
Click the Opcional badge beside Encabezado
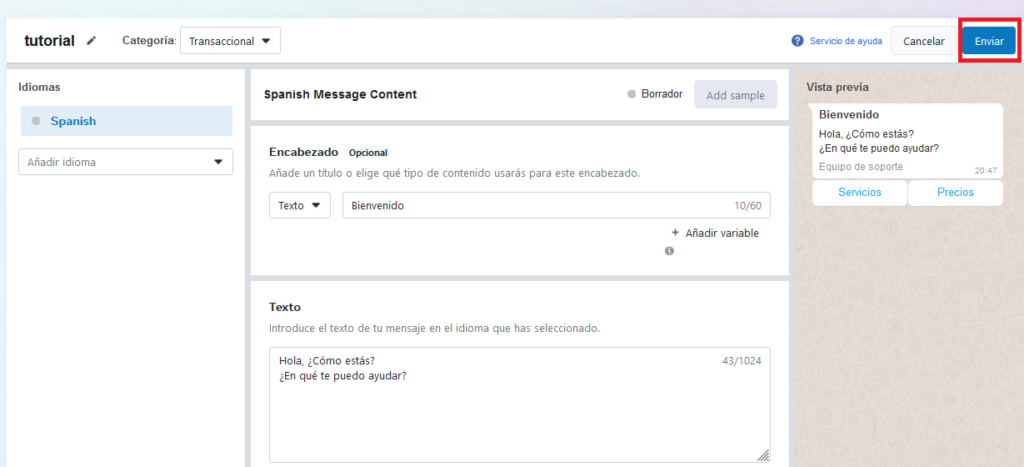pyautogui.click(x=368, y=152)
